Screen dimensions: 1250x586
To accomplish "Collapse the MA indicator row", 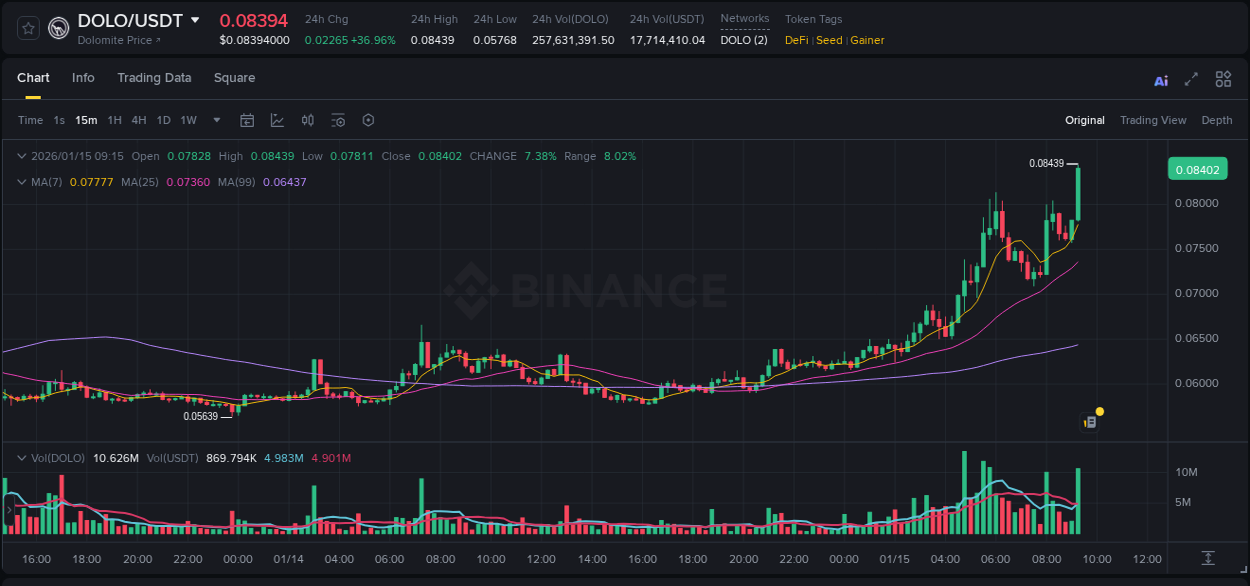I will pyautogui.click(x=22, y=182).
